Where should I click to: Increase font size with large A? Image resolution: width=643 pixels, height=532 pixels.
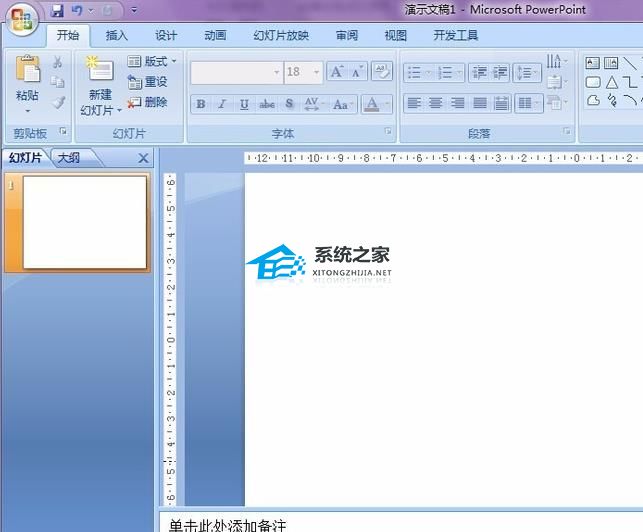[337, 72]
